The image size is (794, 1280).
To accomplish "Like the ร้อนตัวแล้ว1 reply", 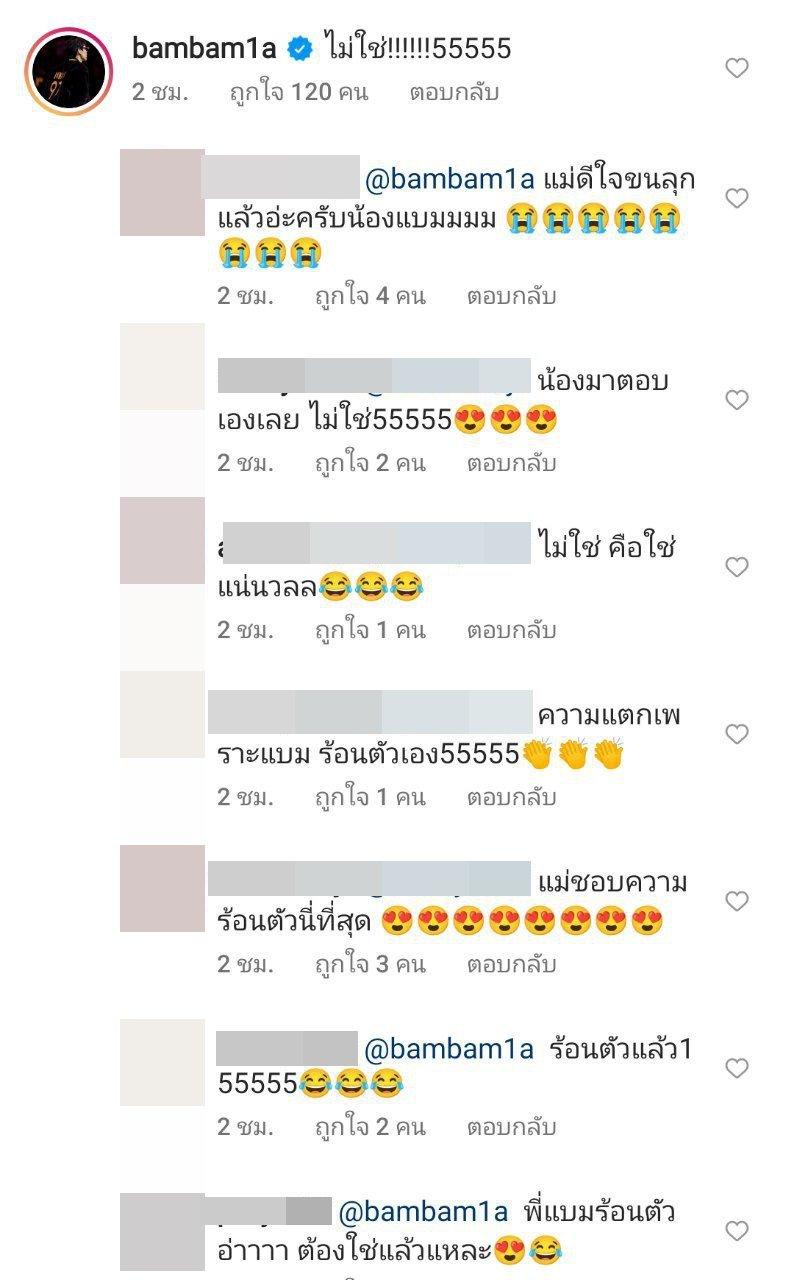I will (736, 1069).
